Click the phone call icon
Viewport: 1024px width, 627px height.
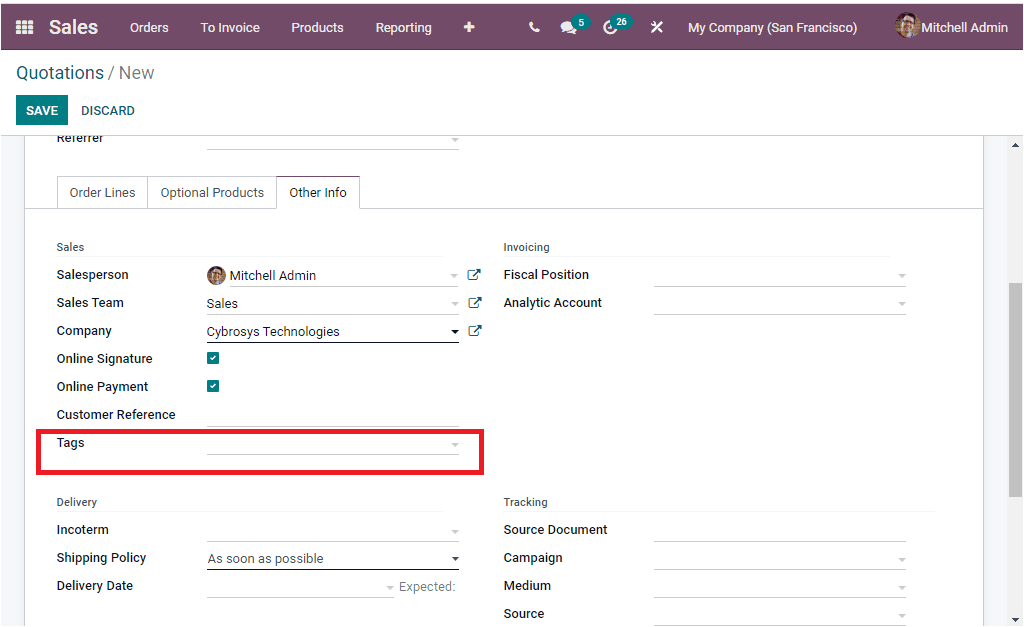[x=533, y=27]
